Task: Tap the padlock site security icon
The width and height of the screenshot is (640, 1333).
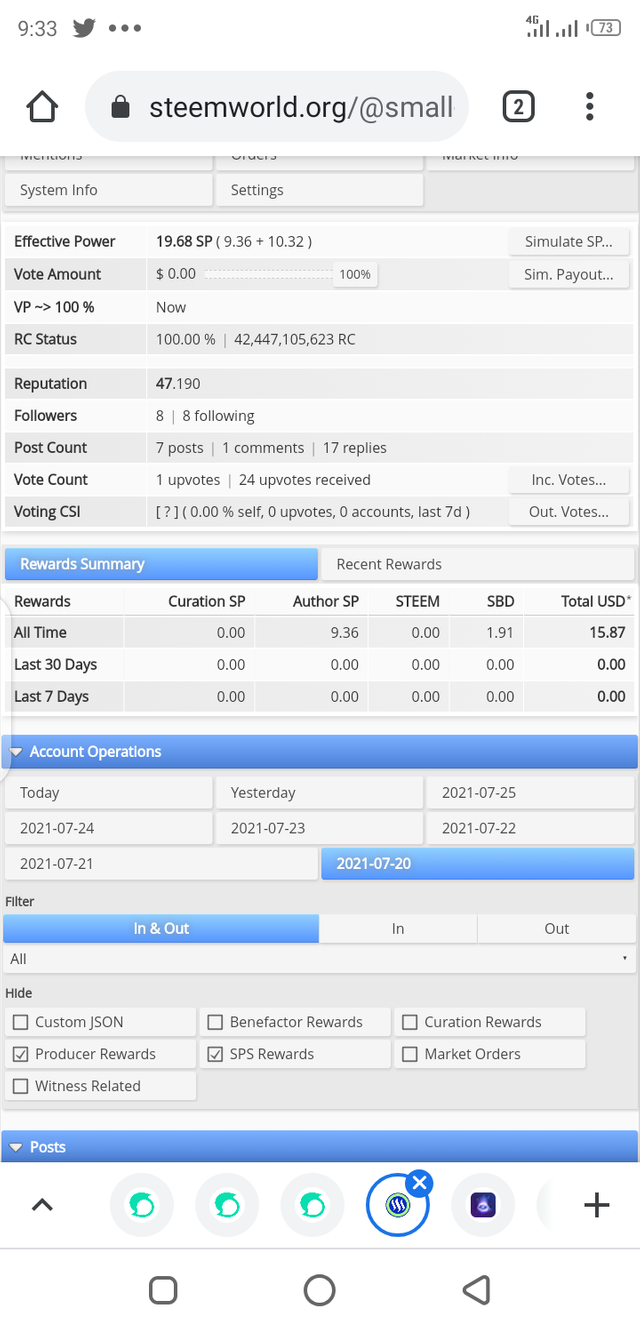Action: click(120, 107)
